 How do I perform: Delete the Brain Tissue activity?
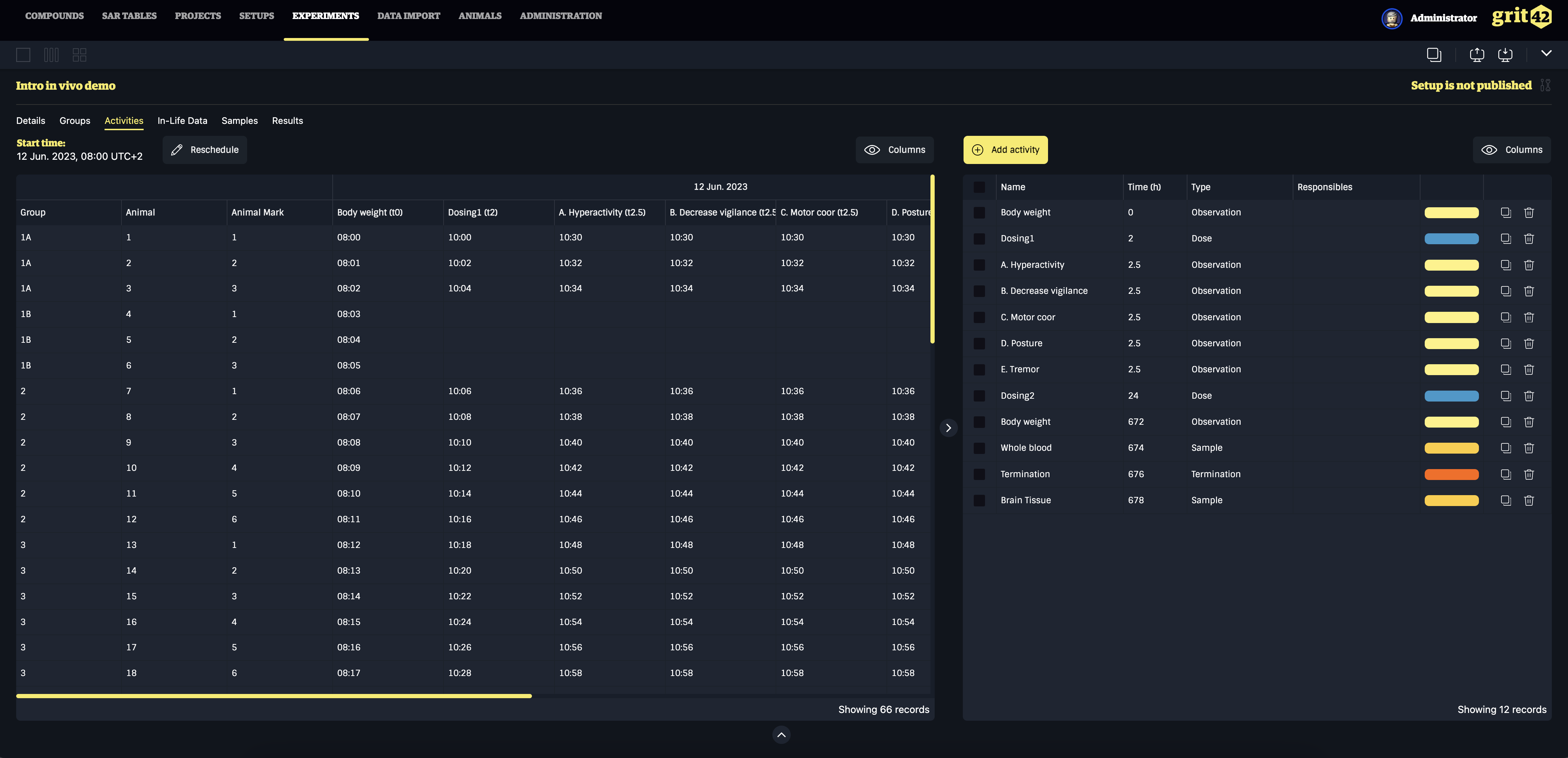[1529, 500]
